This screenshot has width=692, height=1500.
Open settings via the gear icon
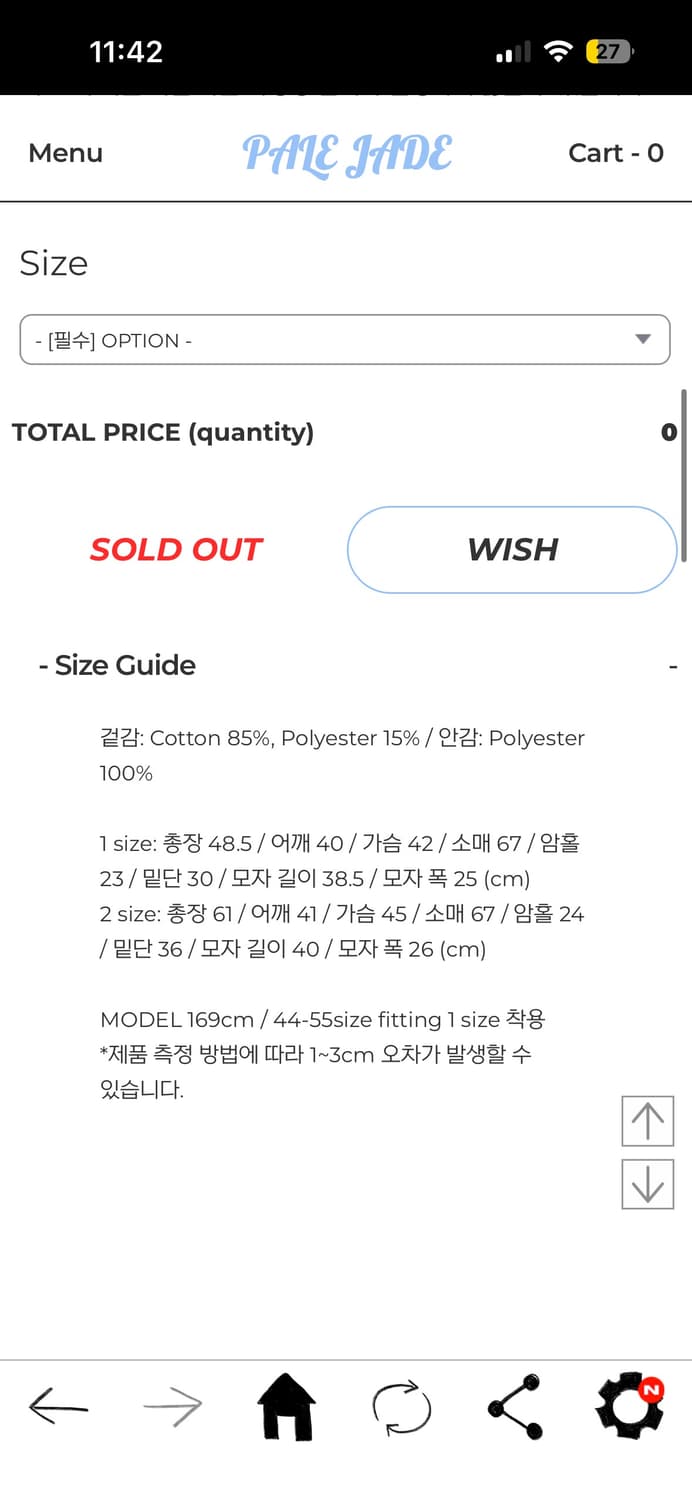point(629,1407)
